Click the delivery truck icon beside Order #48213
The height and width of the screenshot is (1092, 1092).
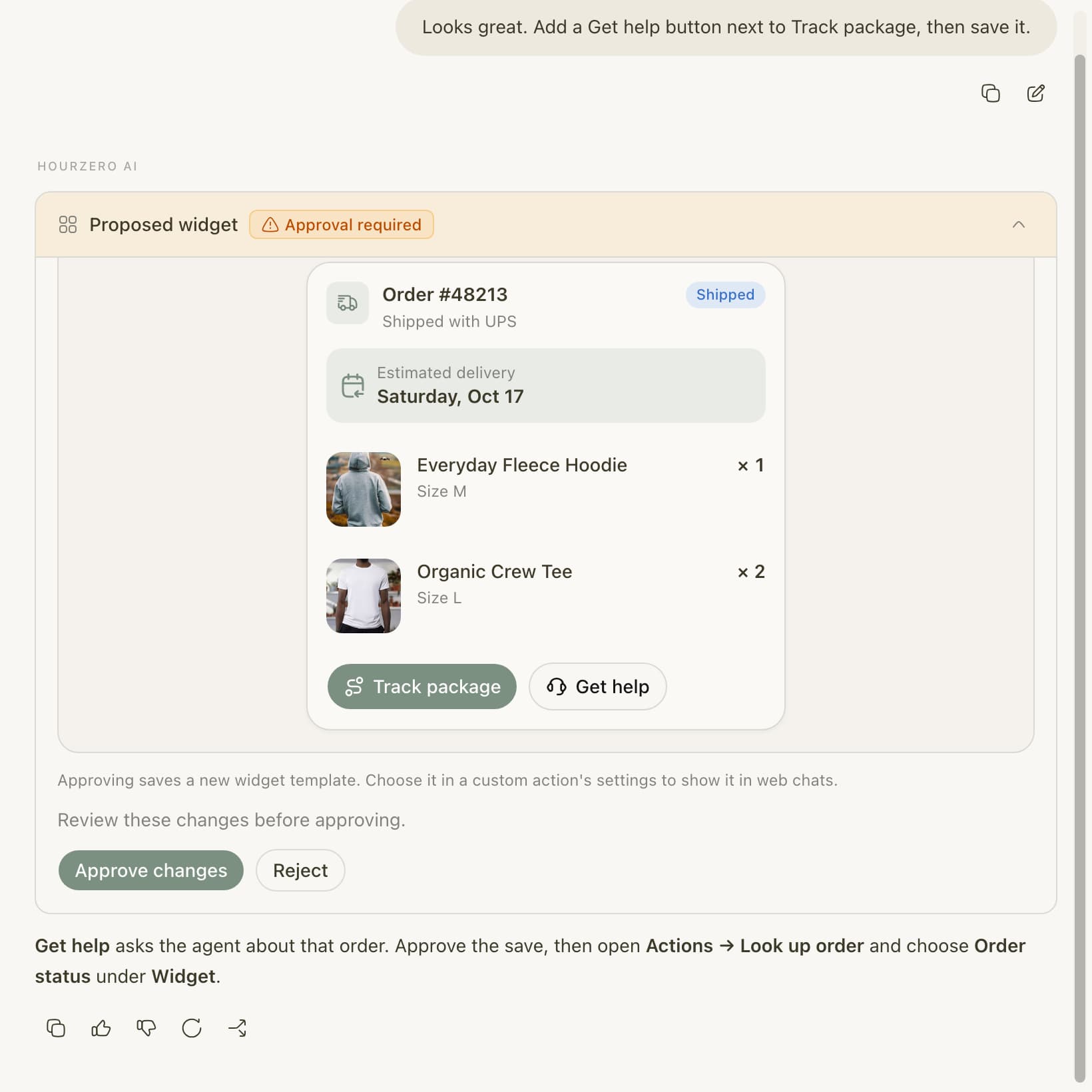tap(348, 303)
